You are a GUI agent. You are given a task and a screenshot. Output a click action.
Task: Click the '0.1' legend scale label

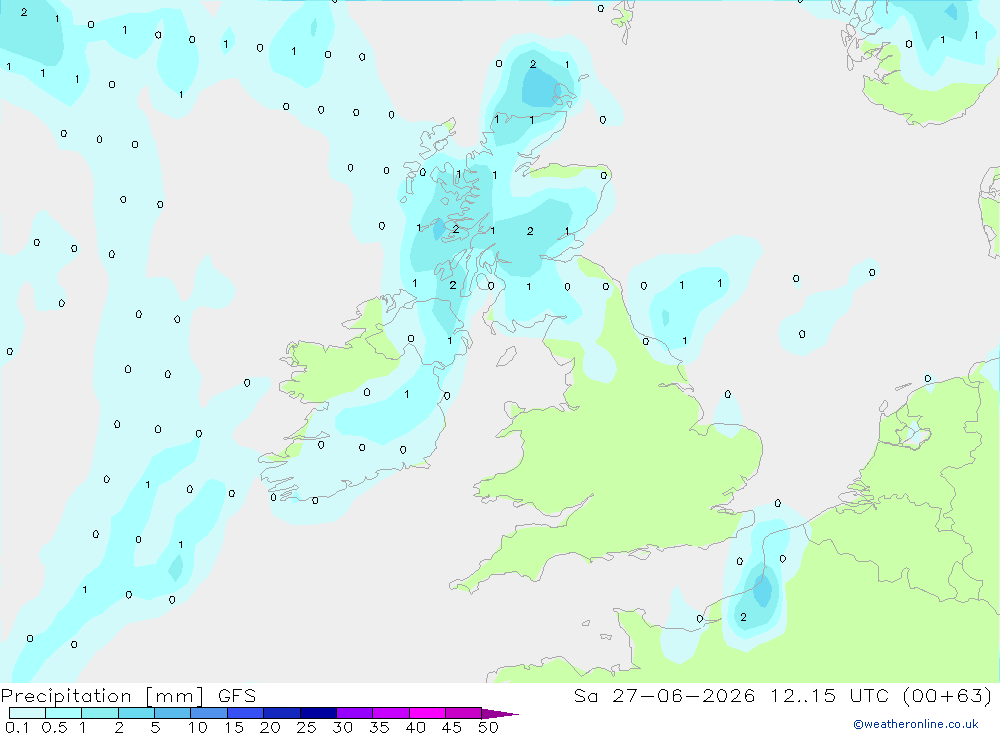pos(17,727)
